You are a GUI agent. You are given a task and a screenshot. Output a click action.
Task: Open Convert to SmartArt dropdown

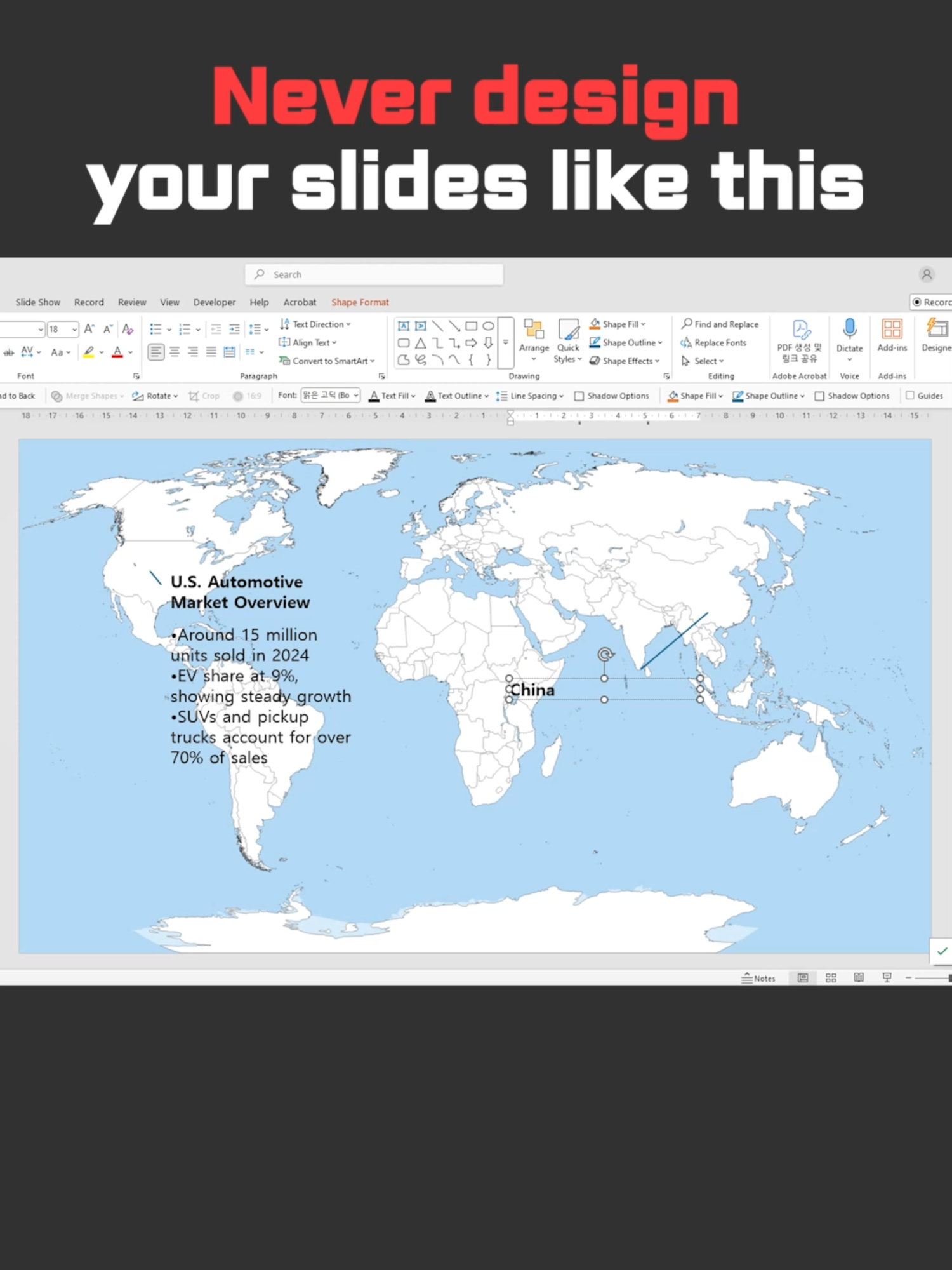[327, 361]
